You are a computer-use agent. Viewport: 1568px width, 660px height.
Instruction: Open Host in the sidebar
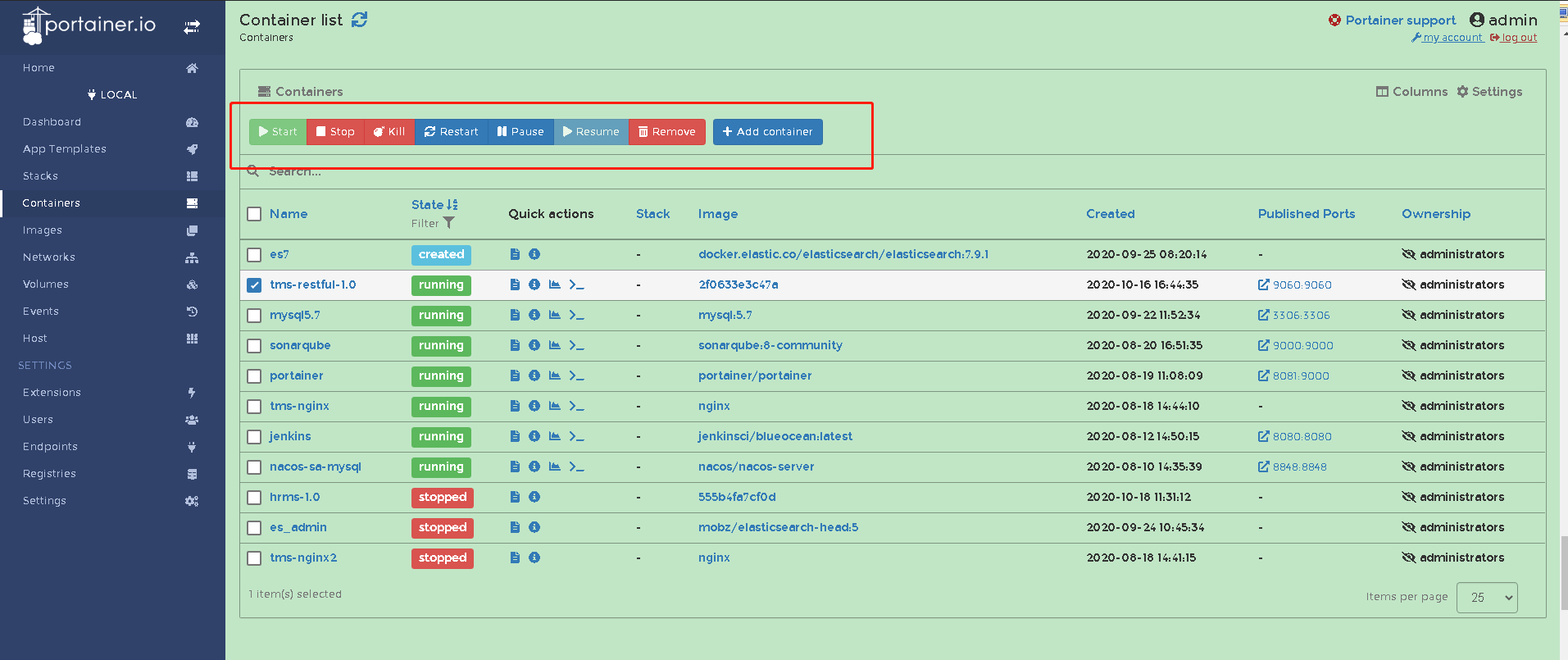tap(112, 339)
